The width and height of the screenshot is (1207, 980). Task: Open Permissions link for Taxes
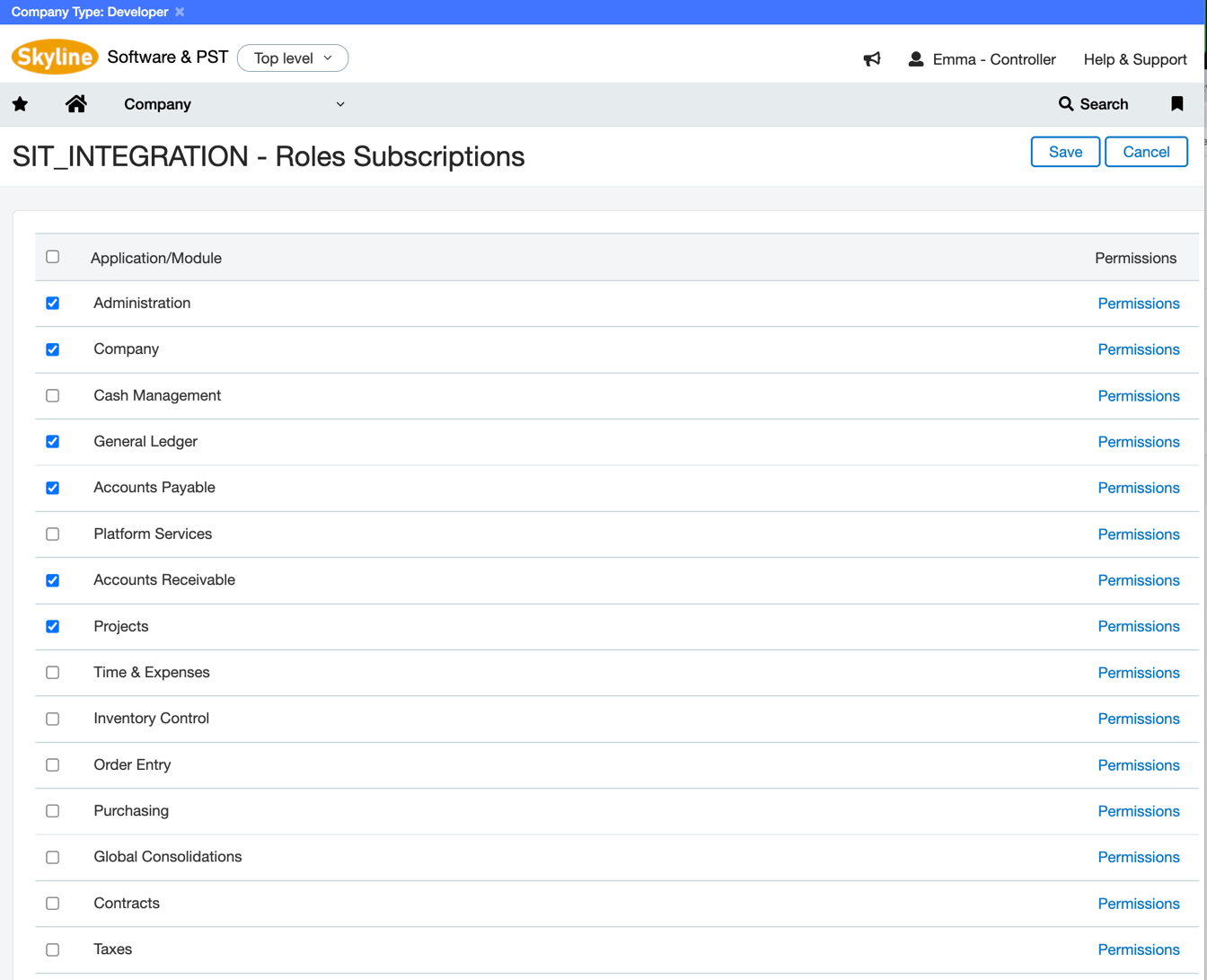[x=1138, y=949]
